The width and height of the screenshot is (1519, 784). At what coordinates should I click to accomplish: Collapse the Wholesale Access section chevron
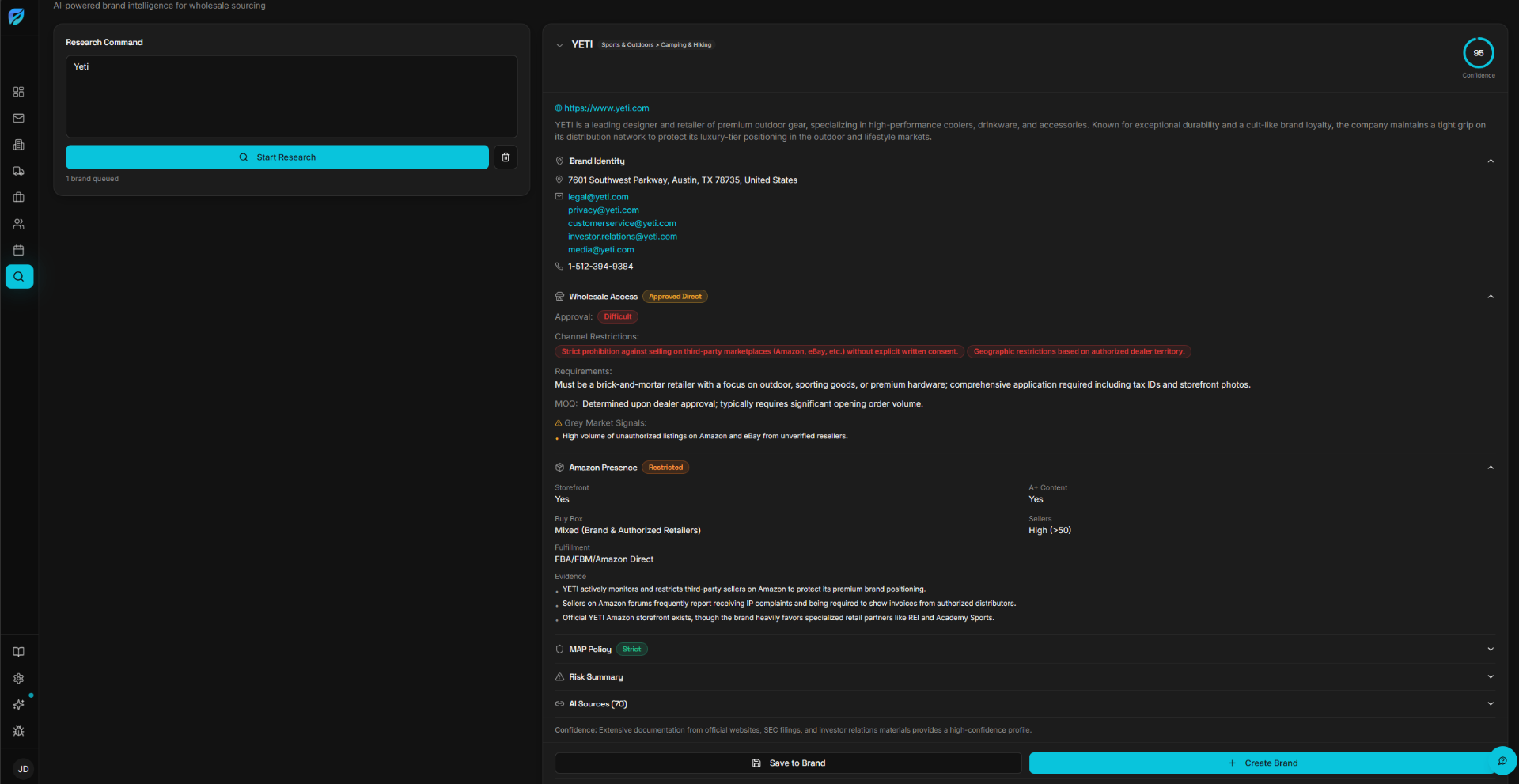(x=1491, y=297)
